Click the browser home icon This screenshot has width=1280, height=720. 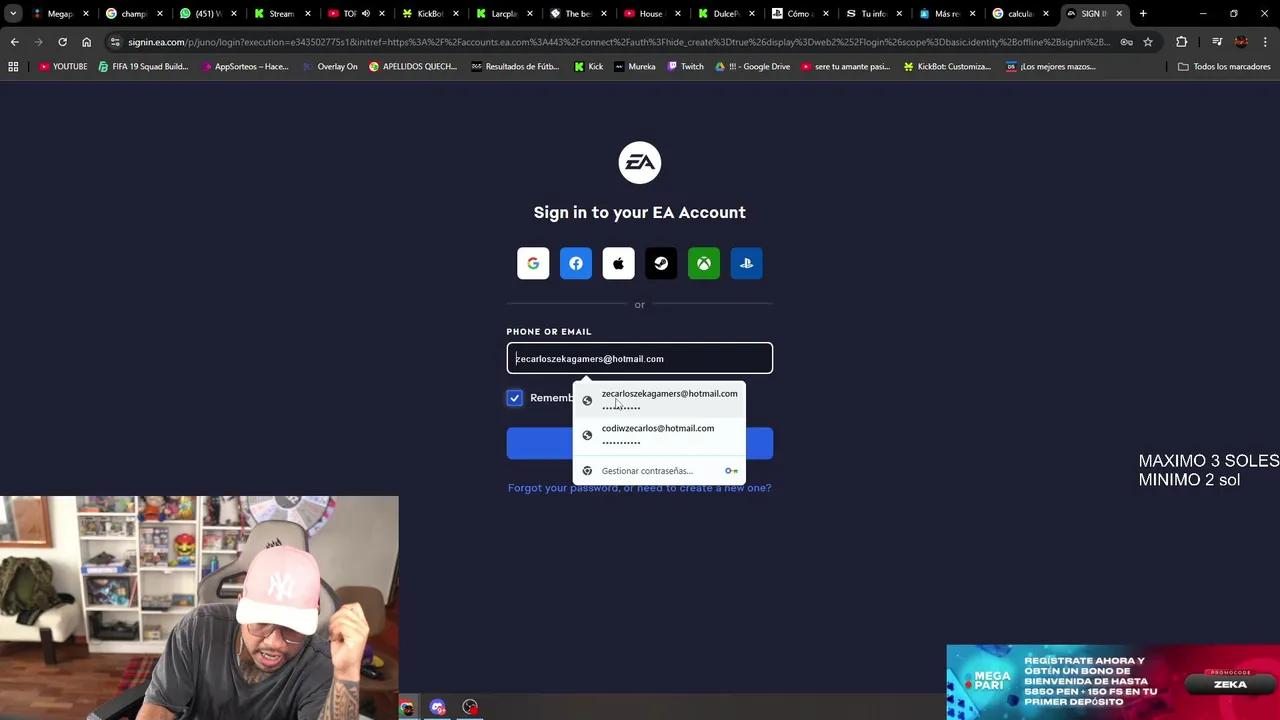(x=86, y=42)
